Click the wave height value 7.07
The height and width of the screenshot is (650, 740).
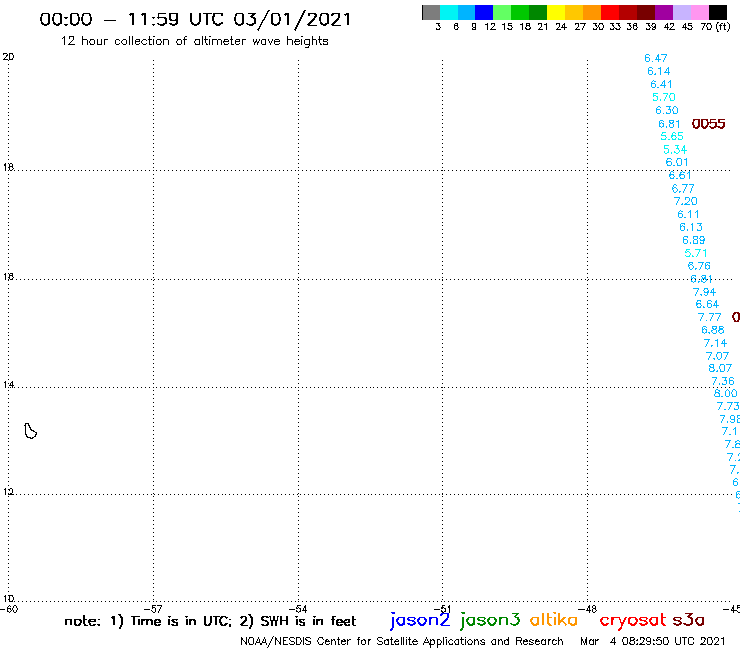pos(717,356)
